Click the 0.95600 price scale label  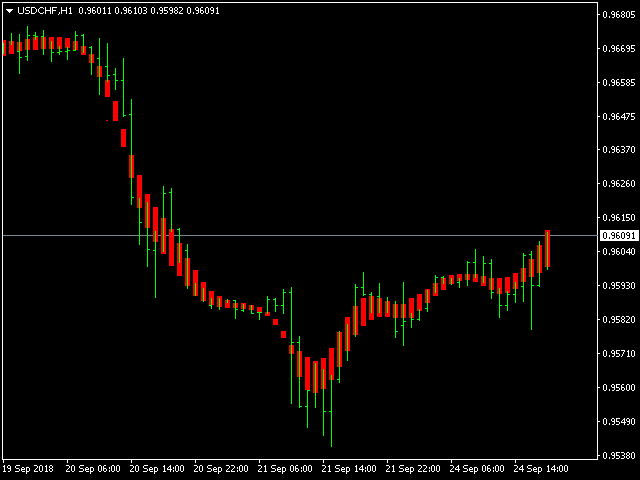[x=619, y=387]
